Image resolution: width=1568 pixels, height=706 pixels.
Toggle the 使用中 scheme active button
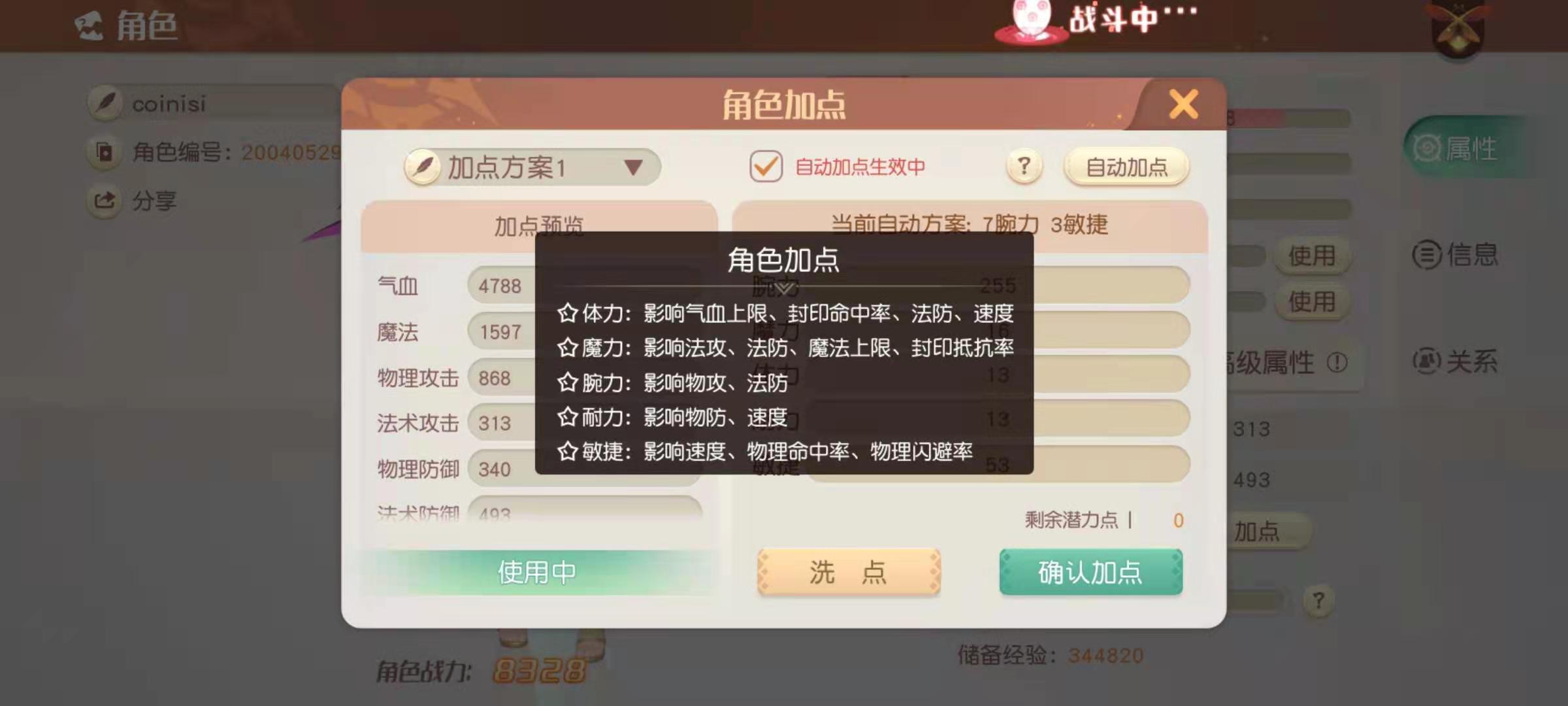coord(537,572)
